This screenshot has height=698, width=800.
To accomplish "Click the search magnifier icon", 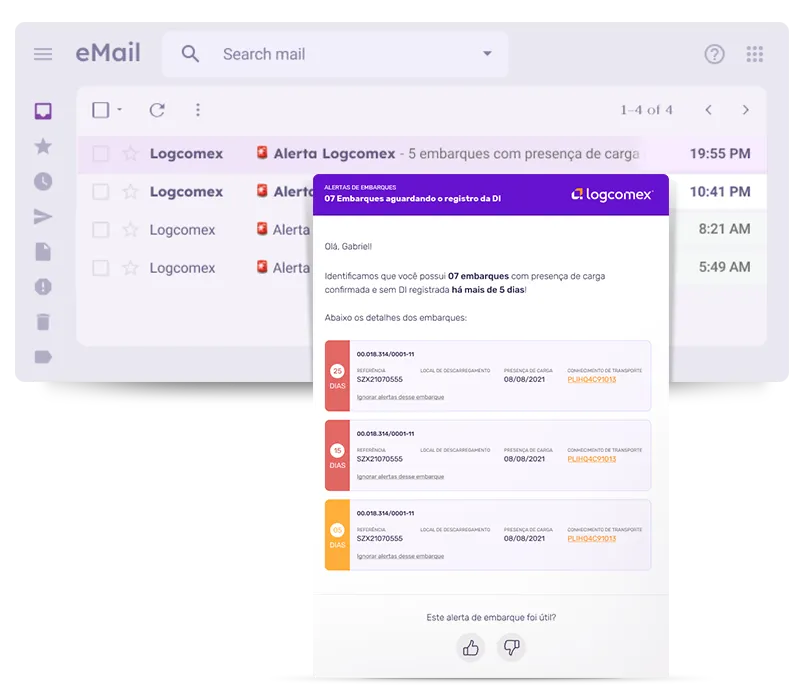I will point(190,54).
